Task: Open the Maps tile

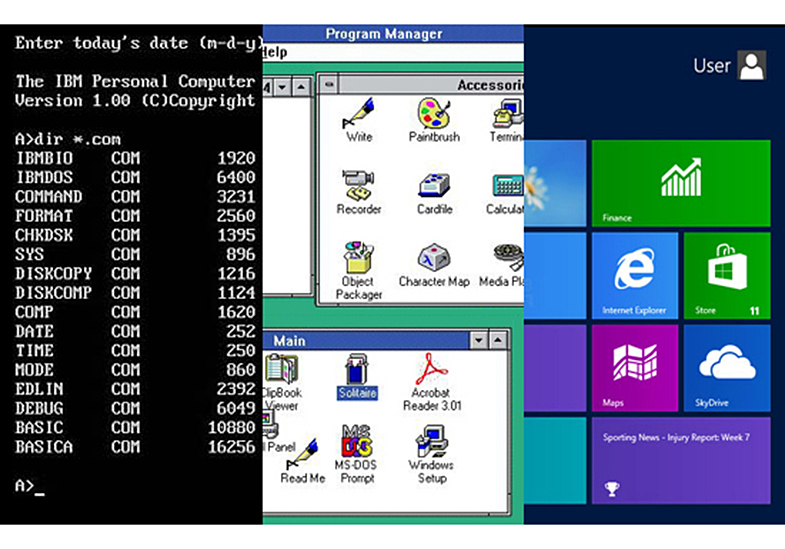Action: [x=635, y=368]
